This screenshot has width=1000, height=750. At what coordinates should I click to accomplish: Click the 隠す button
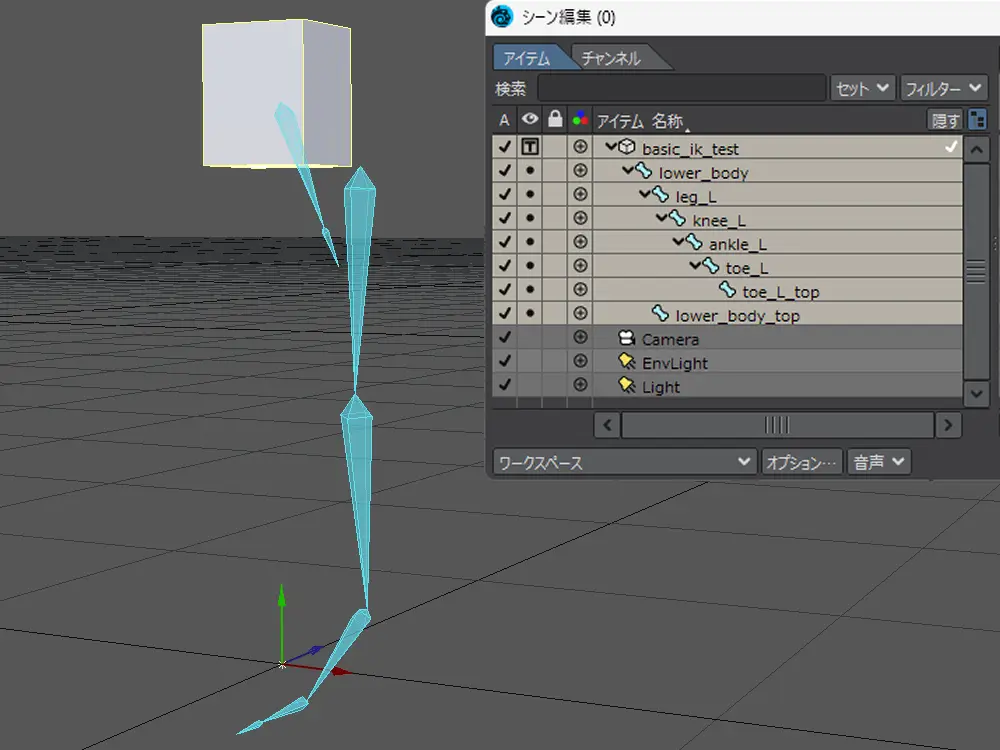945,120
